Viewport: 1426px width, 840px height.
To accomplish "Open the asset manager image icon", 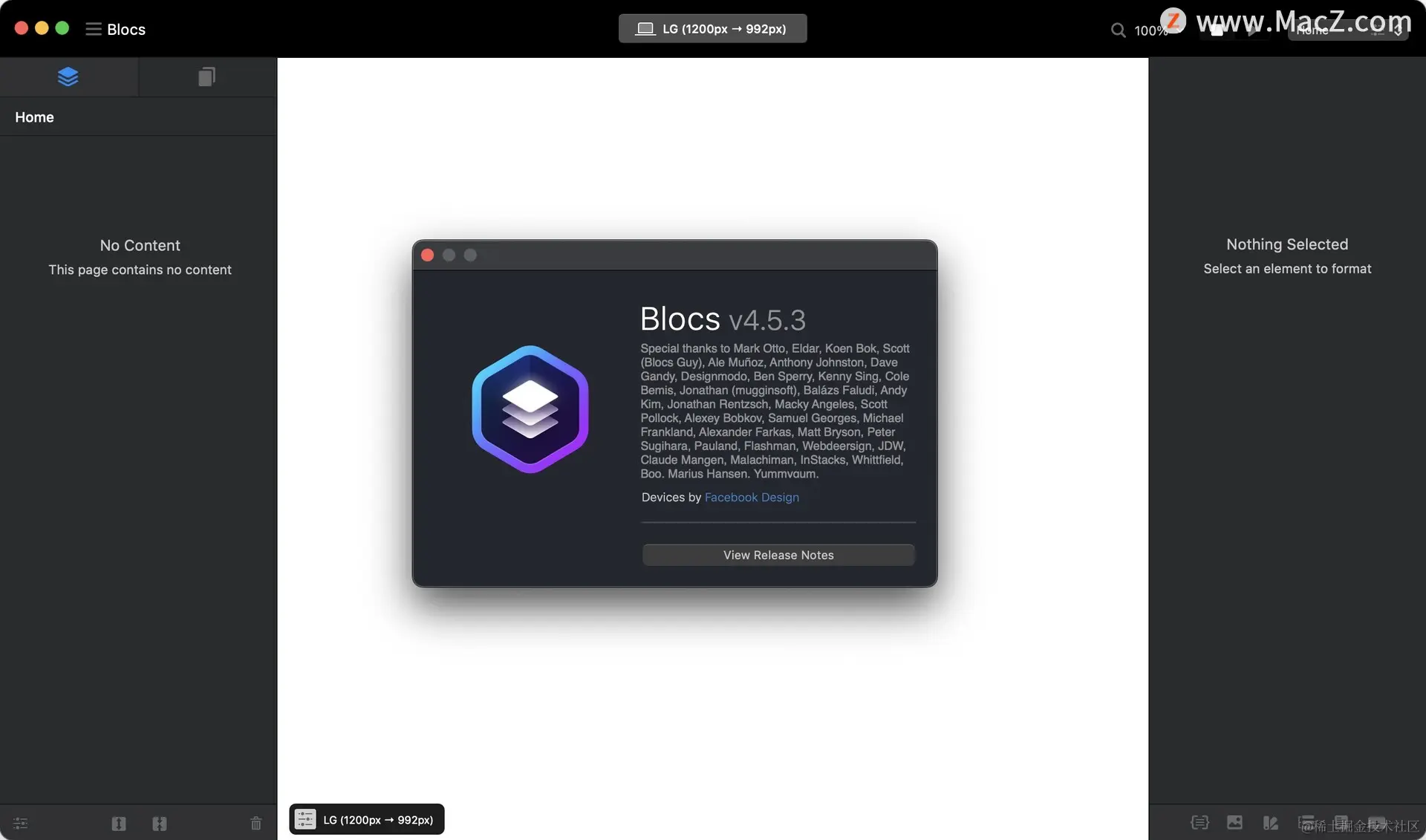I will pos(1234,822).
